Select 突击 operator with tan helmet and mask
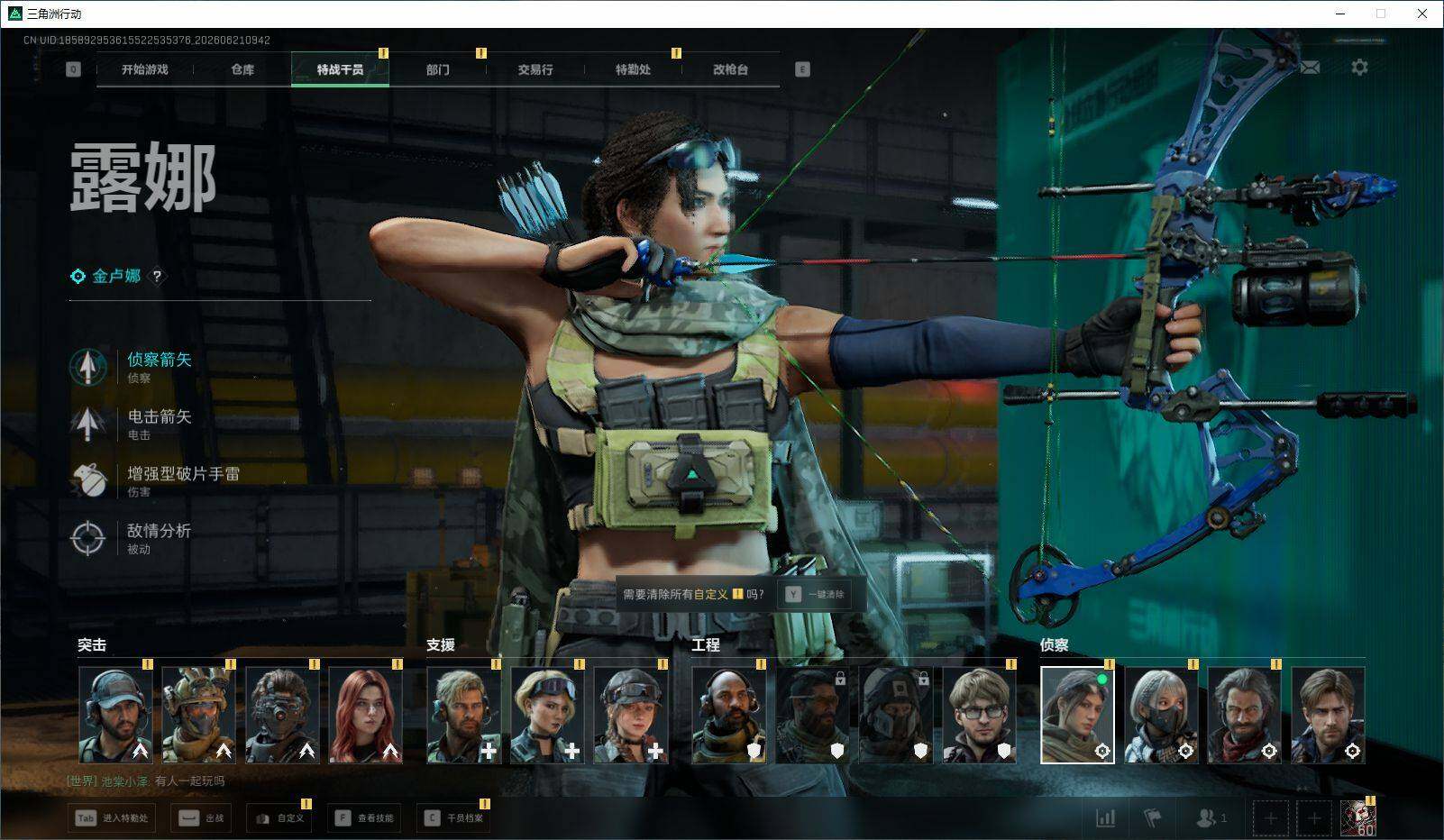The image size is (1444, 840). pos(198,715)
